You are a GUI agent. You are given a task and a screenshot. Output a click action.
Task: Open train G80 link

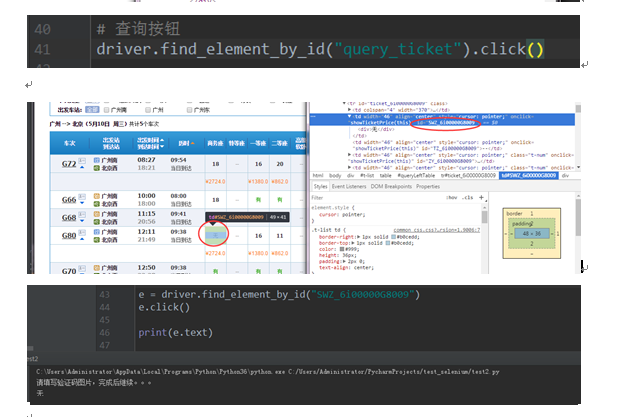click(x=69, y=235)
